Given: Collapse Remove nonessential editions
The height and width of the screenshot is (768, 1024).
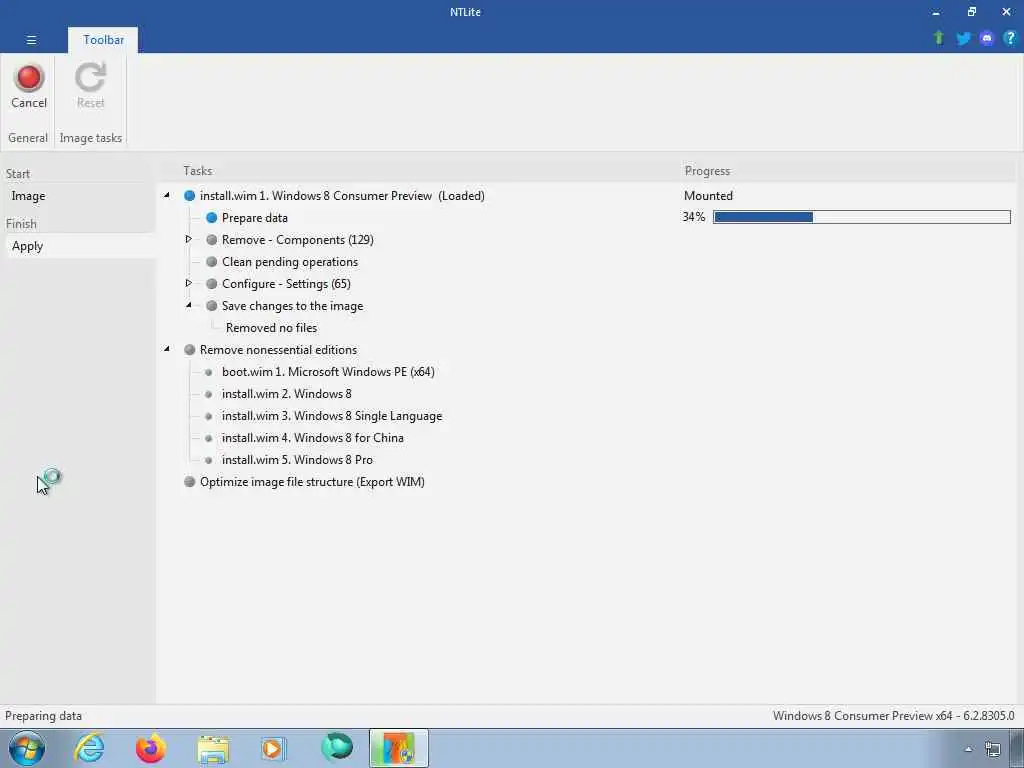Looking at the screenshot, I should coord(167,349).
